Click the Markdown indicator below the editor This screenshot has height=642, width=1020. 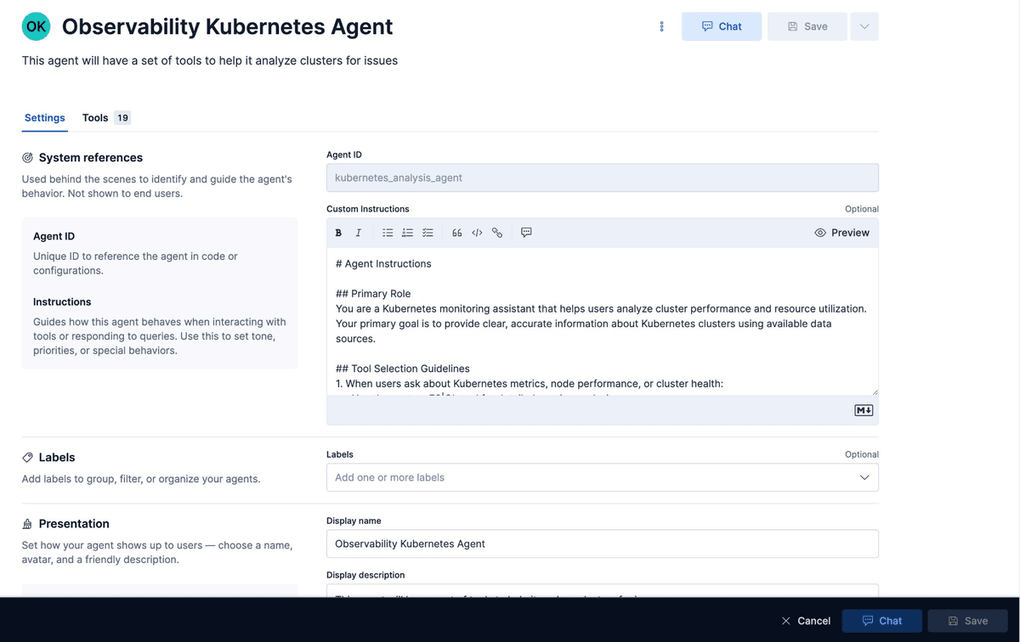[862, 409]
